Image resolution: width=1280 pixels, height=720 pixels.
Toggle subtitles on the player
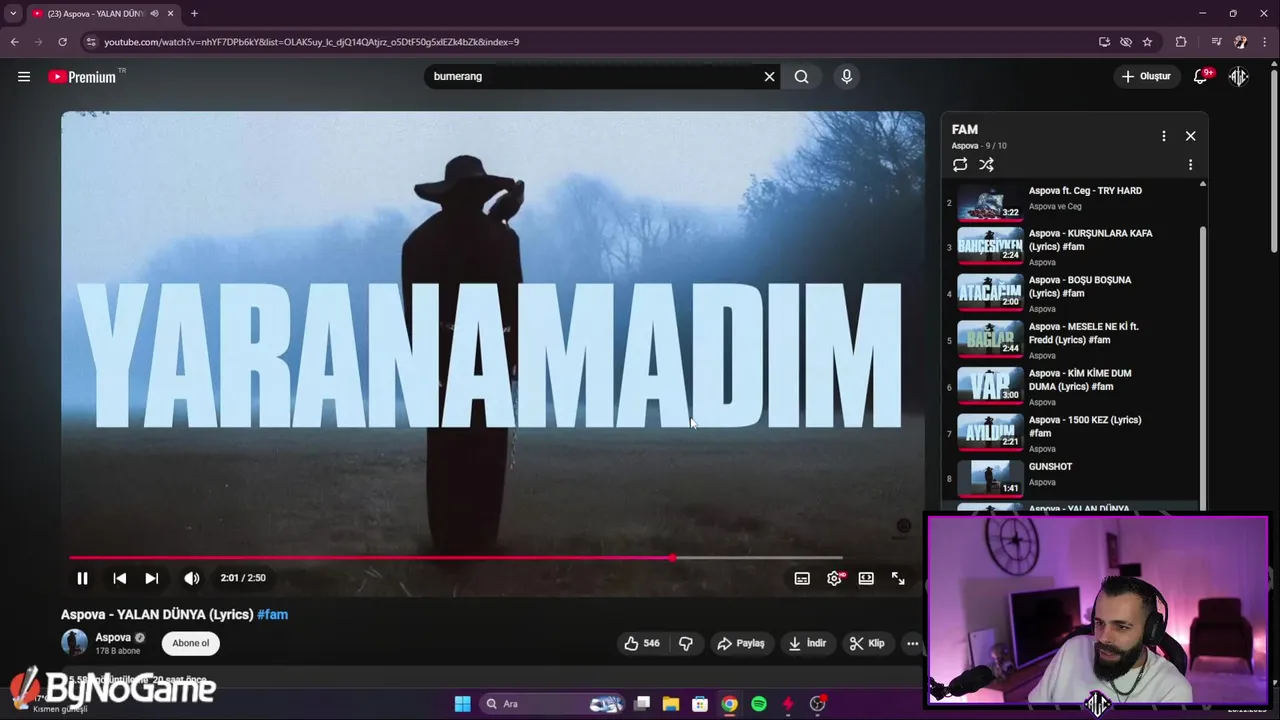coord(802,578)
